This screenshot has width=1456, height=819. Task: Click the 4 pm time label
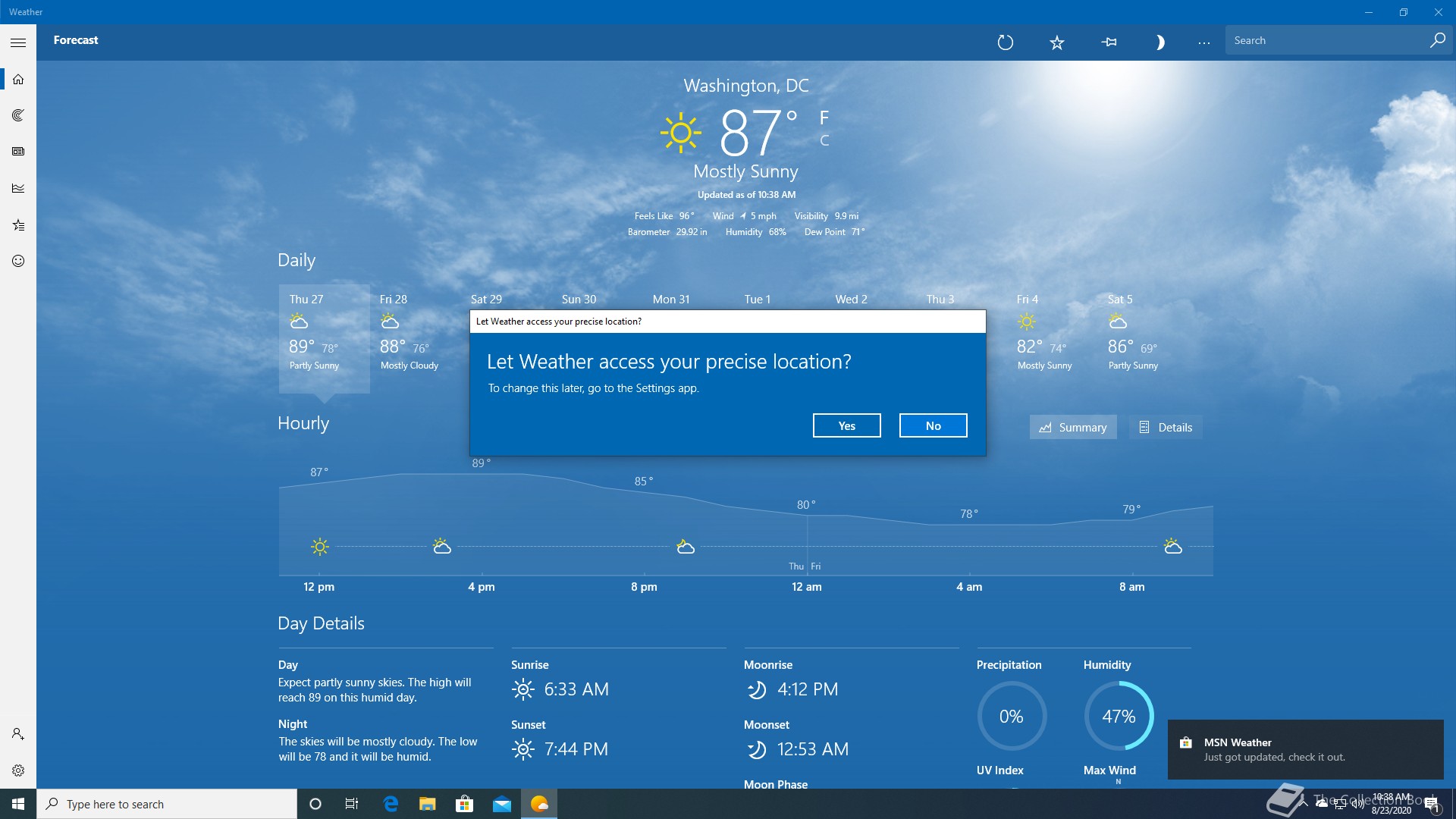[482, 586]
